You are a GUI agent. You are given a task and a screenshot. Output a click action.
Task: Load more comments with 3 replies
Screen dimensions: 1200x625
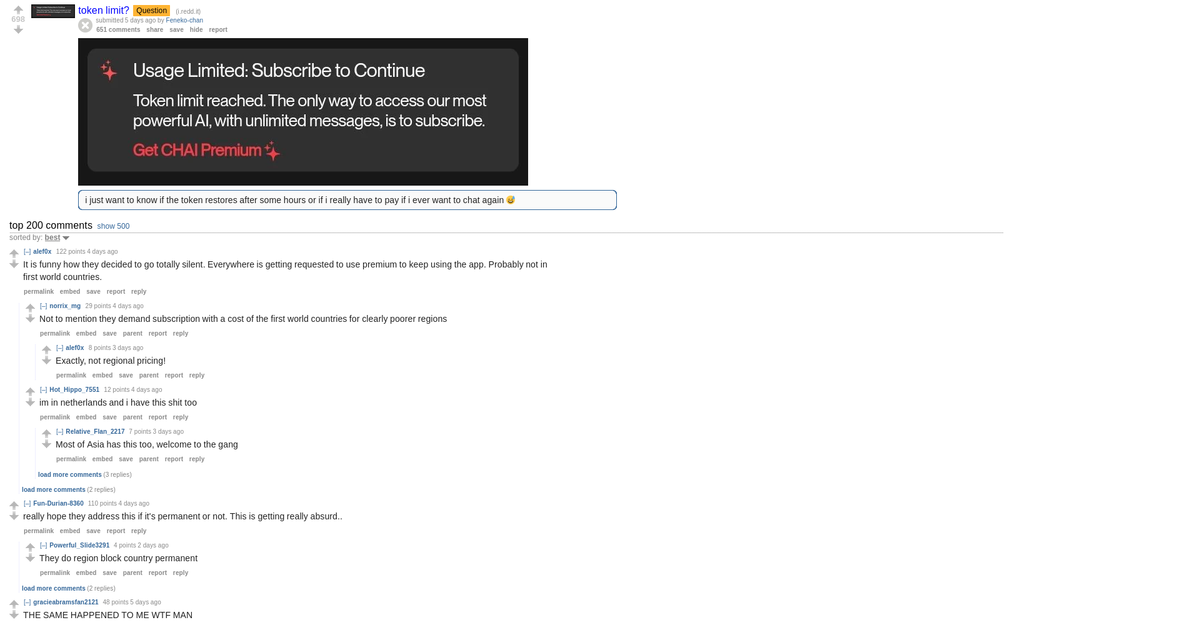coord(69,474)
